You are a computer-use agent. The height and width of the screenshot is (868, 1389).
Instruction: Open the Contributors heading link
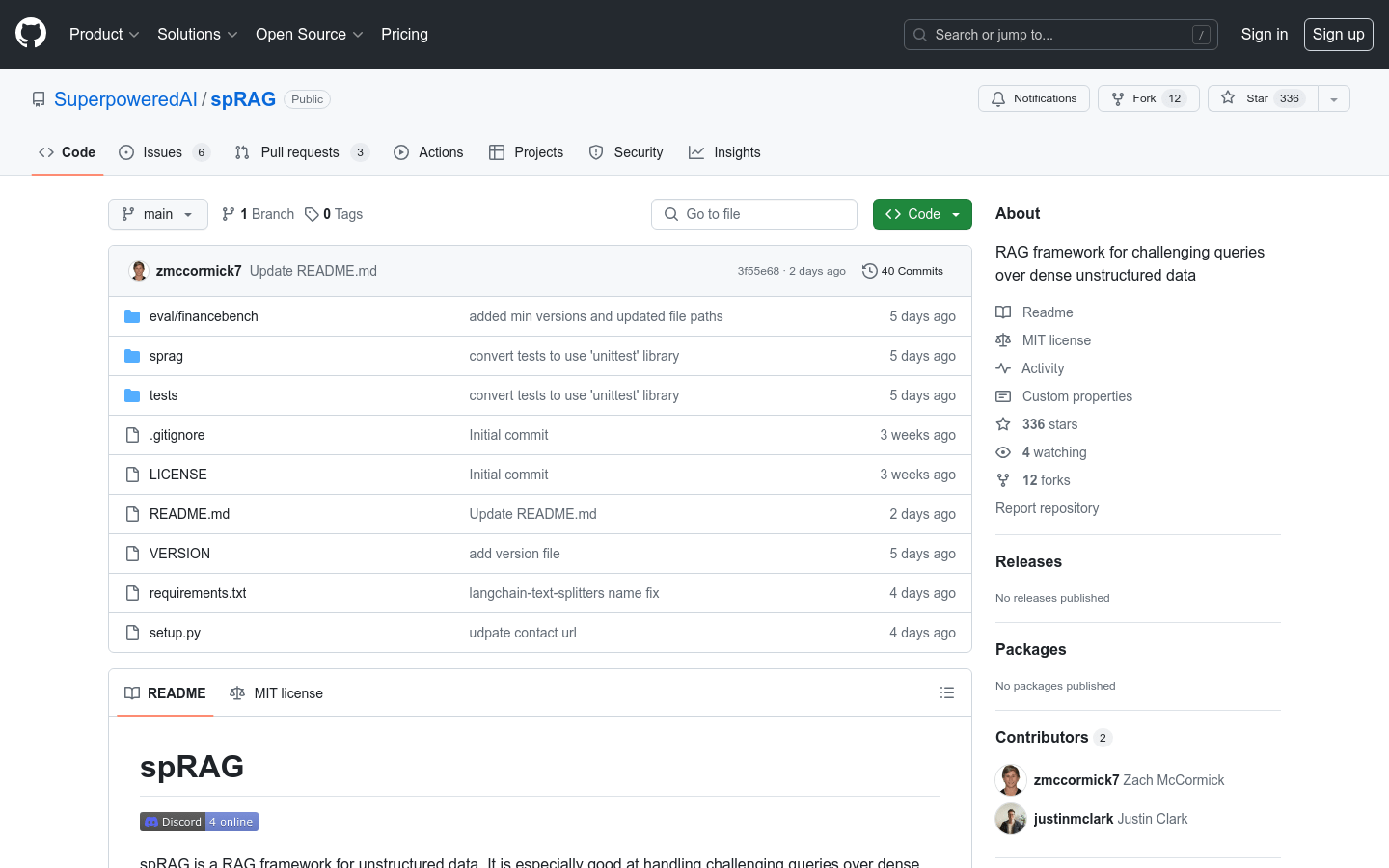pos(1053,737)
